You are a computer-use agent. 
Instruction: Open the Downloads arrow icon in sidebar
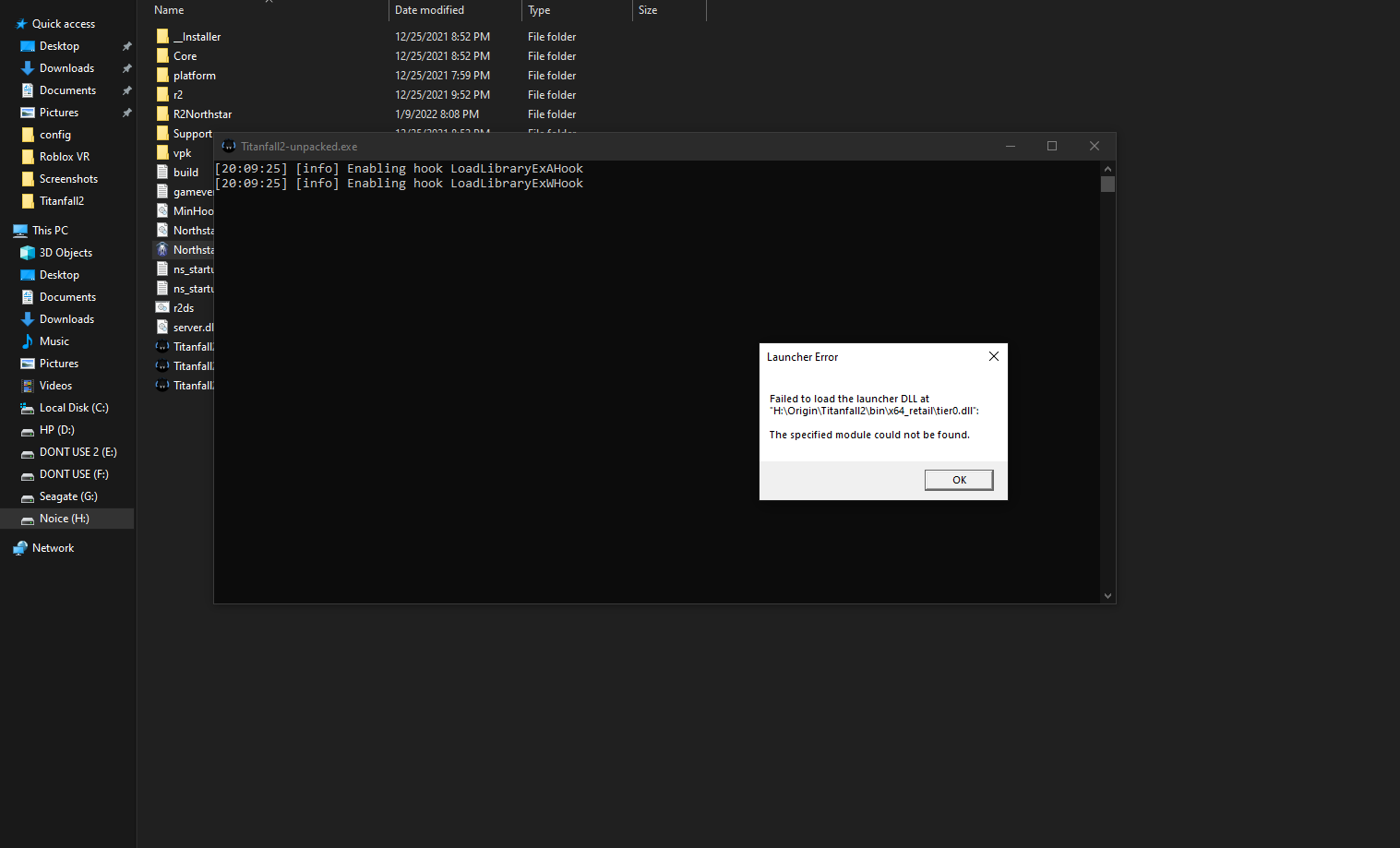[x=28, y=67]
